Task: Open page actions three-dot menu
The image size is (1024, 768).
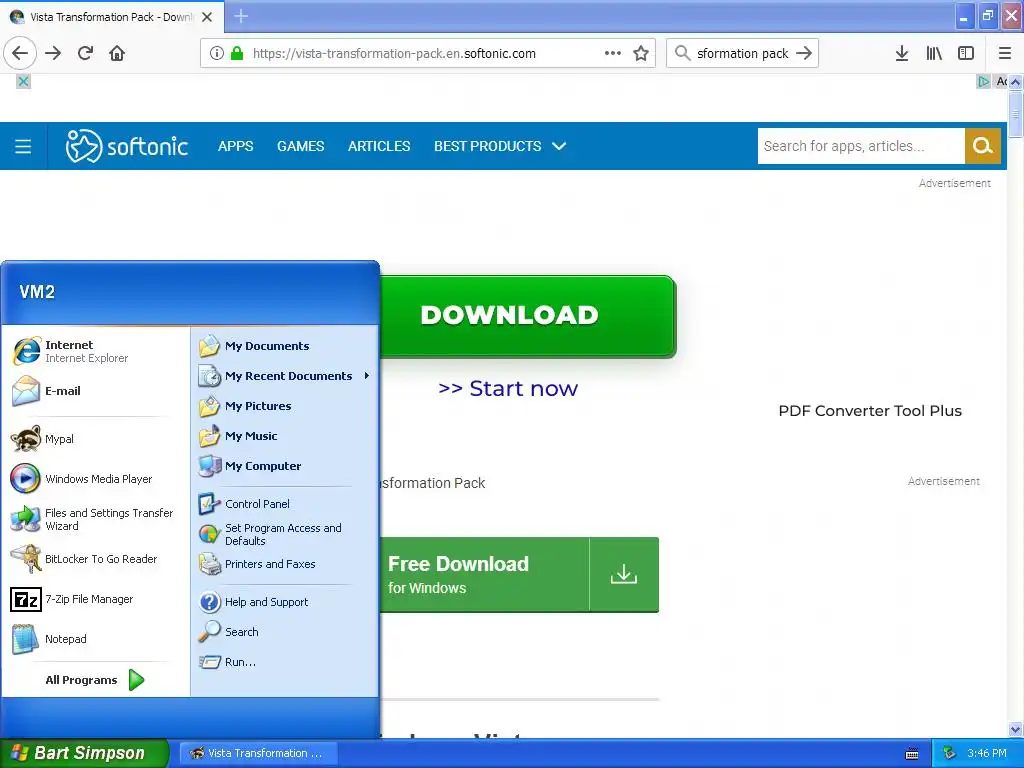Action: pyautogui.click(x=613, y=54)
